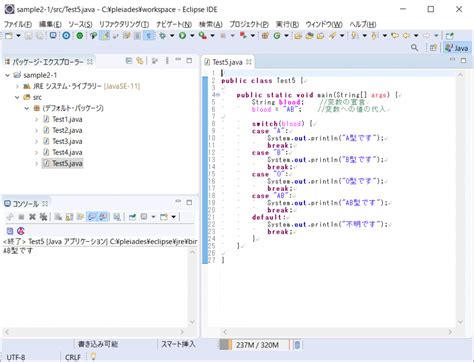Click the editor vertical scrollbar down arrow
This screenshot has height=362, width=474.
coord(460,322)
